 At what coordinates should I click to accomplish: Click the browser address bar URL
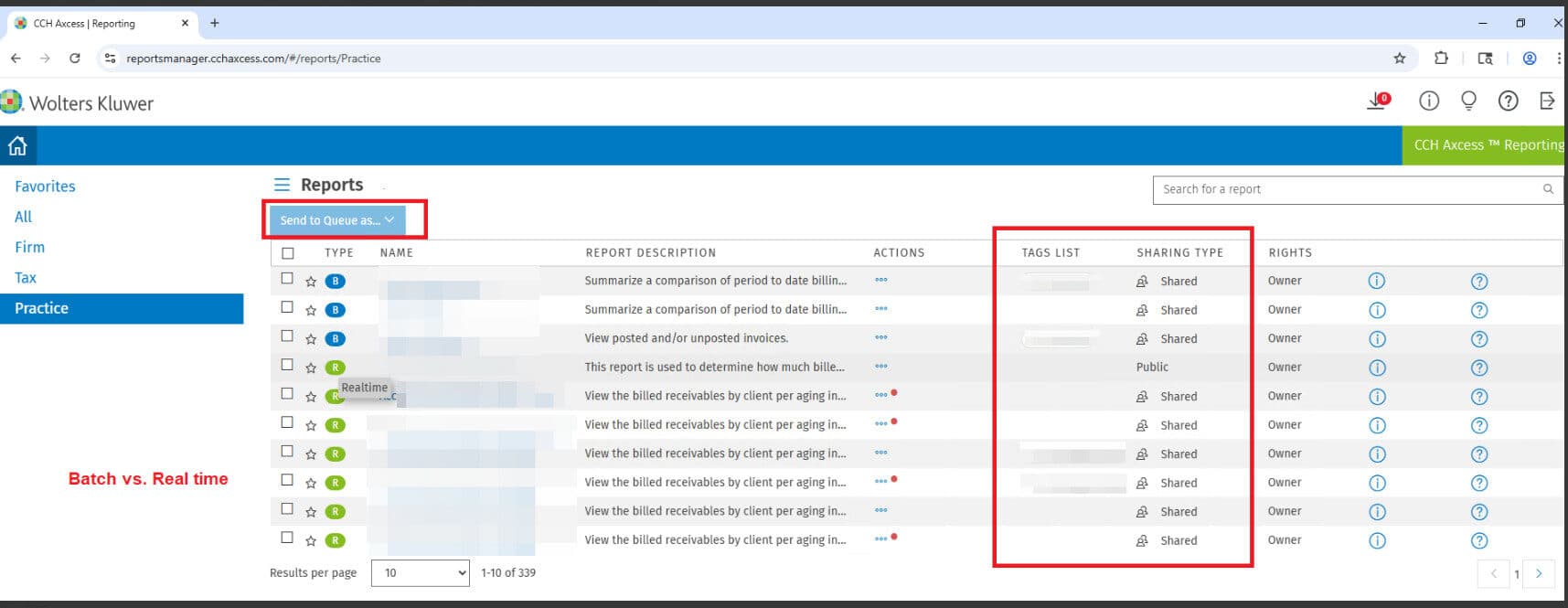click(253, 59)
